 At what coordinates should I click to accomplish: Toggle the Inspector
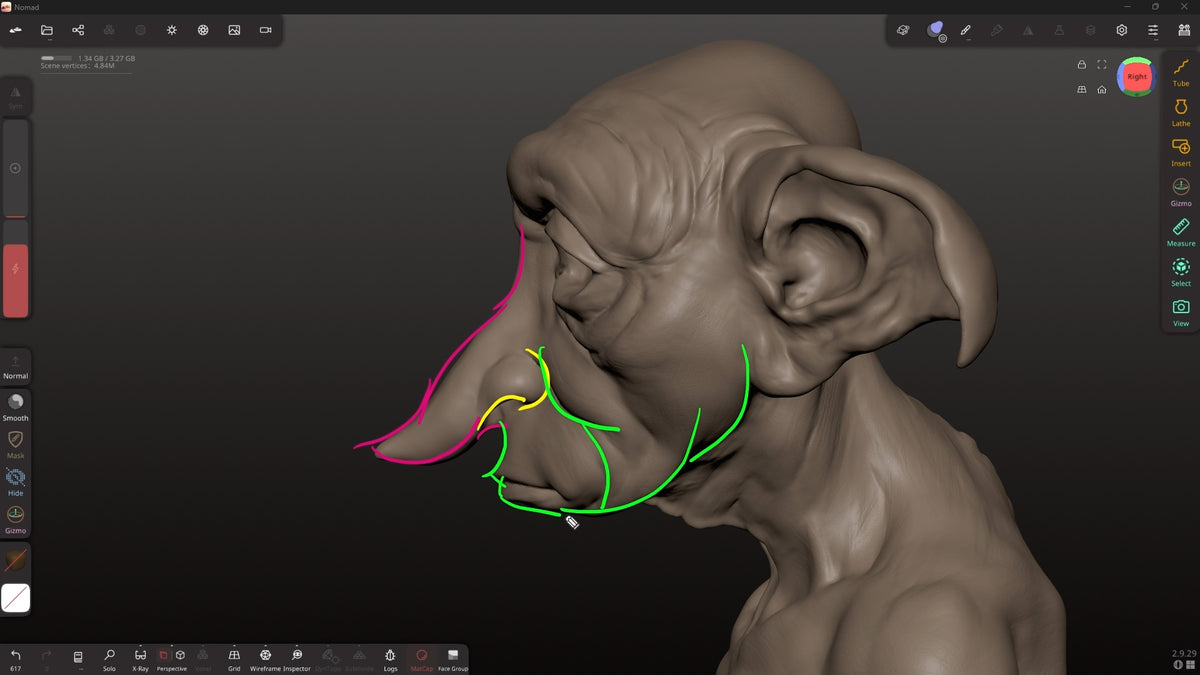coord(297,658)
